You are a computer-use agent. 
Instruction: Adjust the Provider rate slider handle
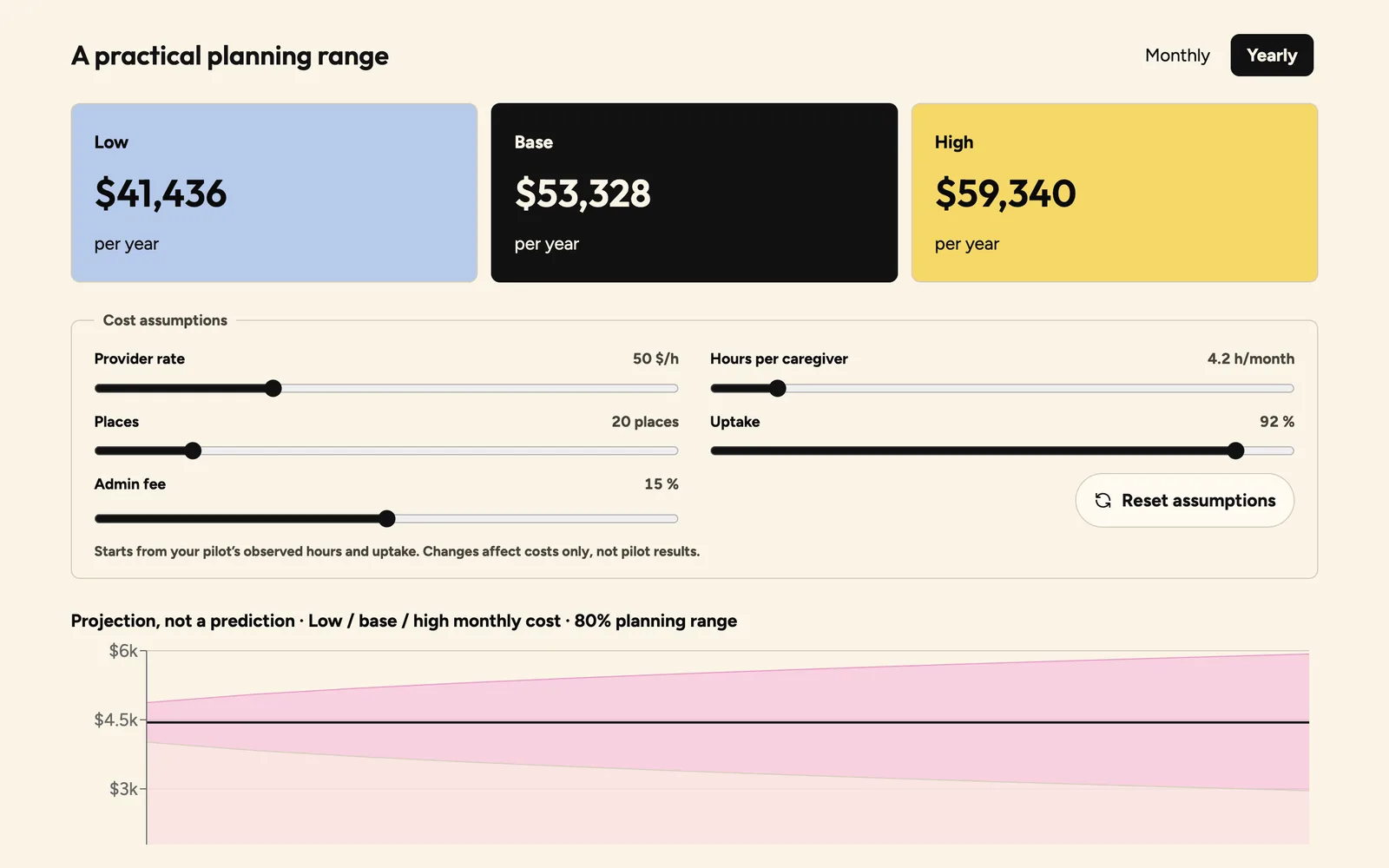[273, 388]
